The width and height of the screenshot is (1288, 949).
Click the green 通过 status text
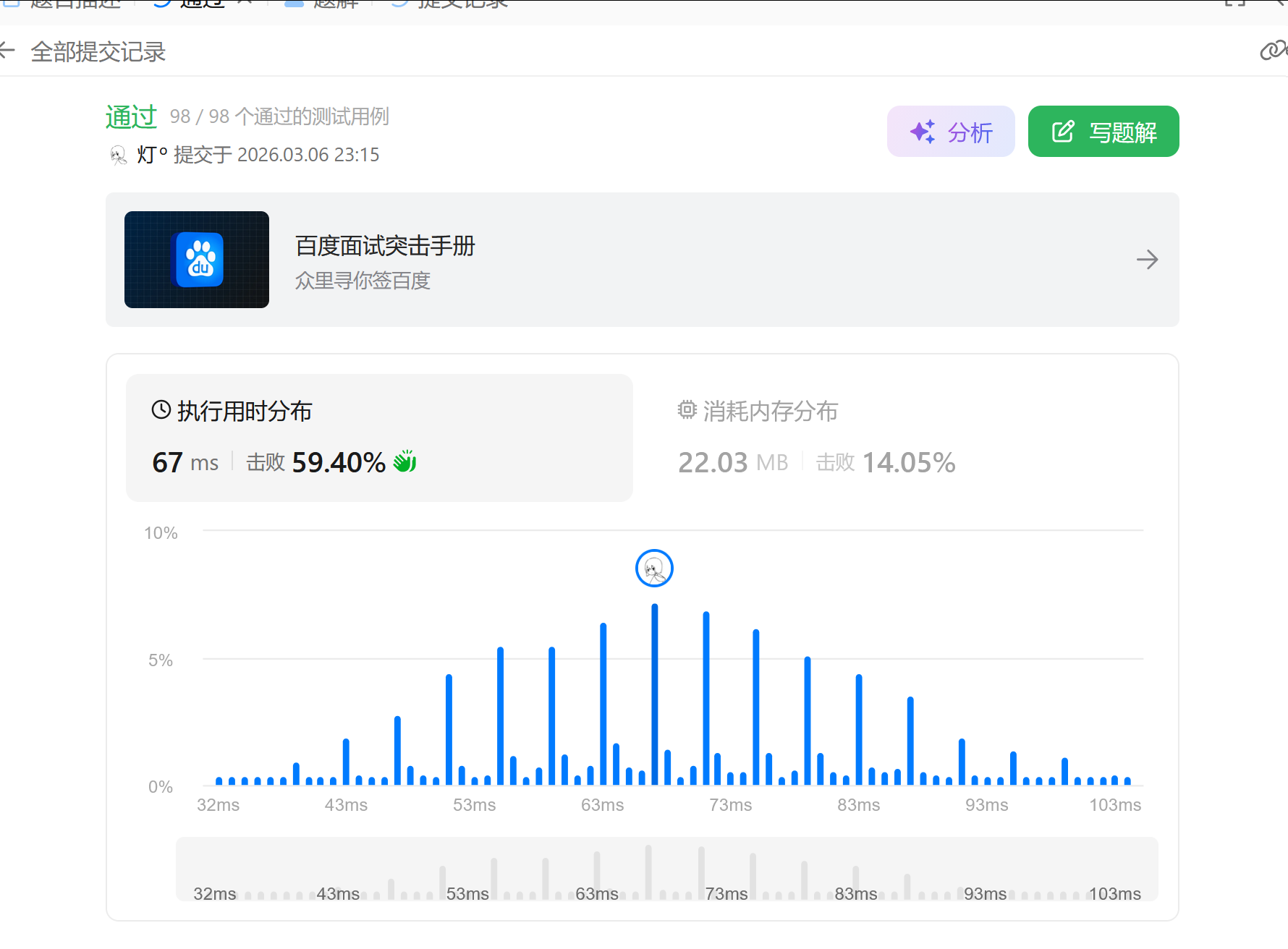[x=131, y=116]
